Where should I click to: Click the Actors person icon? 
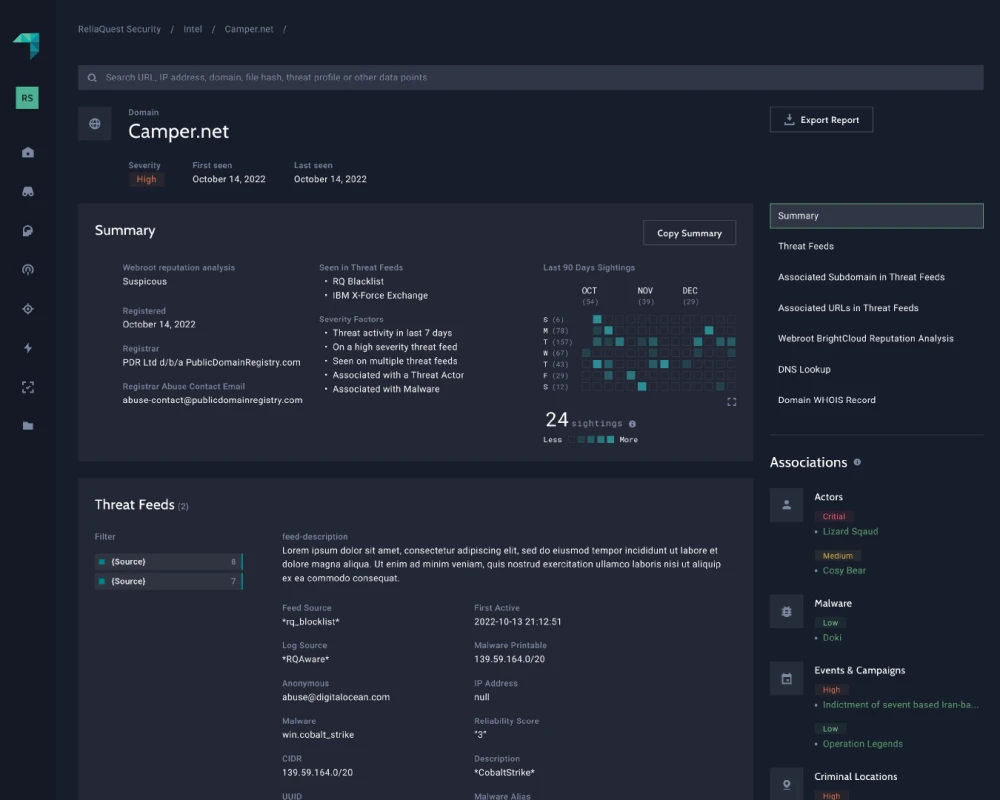tap(786, 505)
